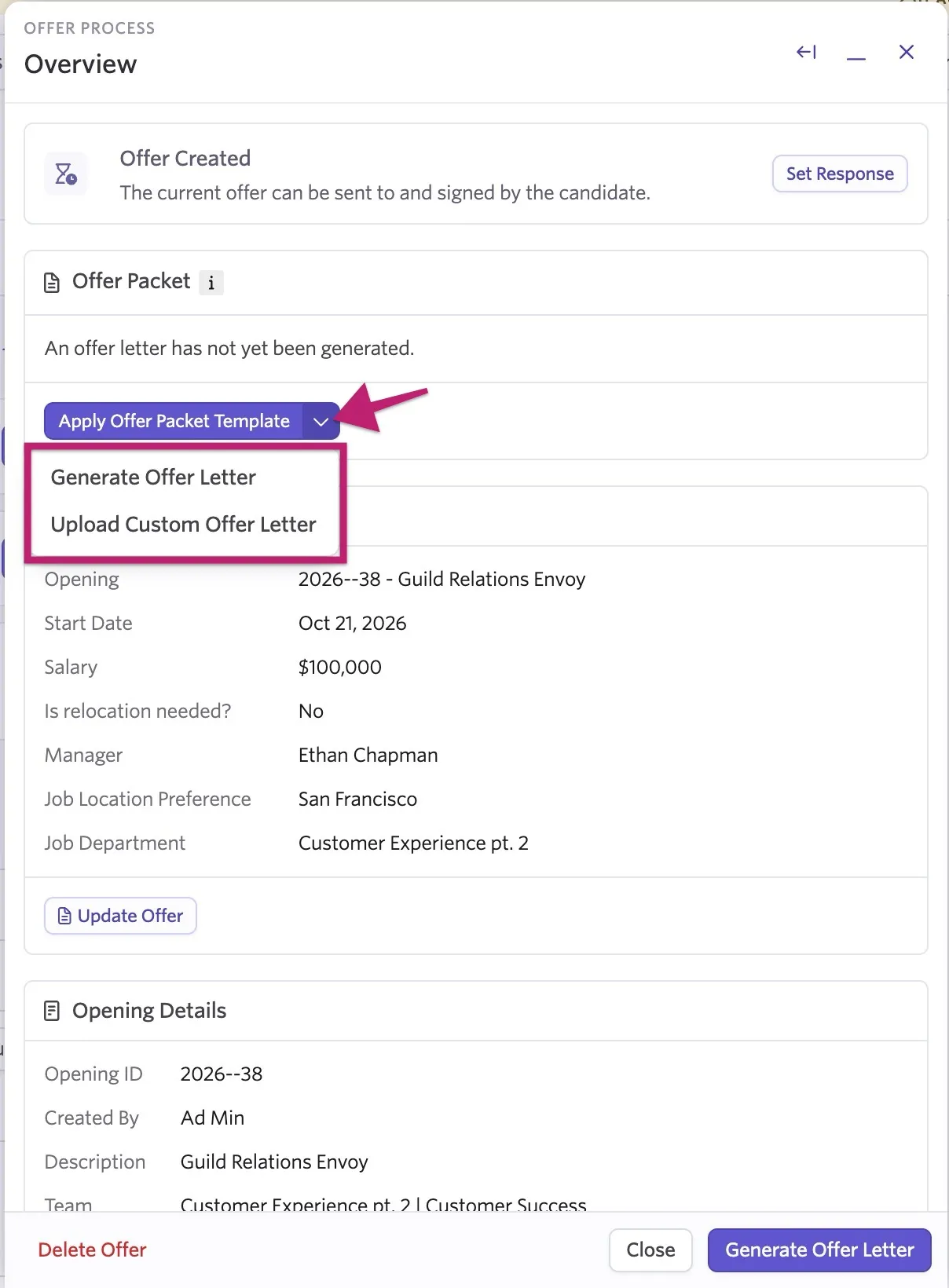The height and width of the screenshot is (1288, 949).
Task: Click the 'An offer letter has not yet been generated' message
Action: pyautogui.click(x=229, y=349)
